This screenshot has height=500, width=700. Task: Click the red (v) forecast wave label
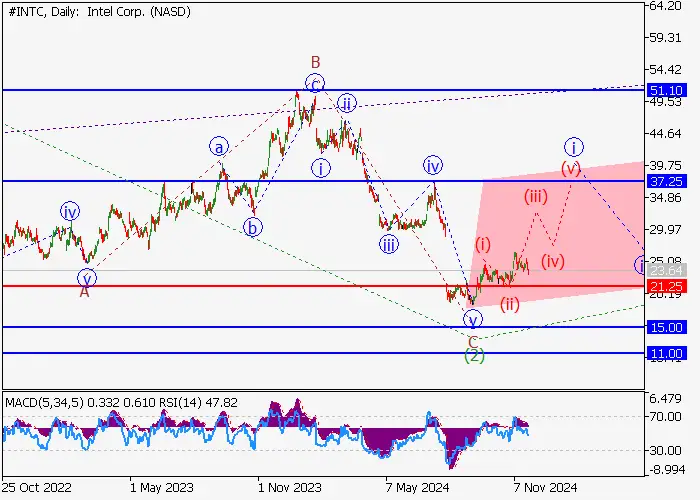click(571, 168)
